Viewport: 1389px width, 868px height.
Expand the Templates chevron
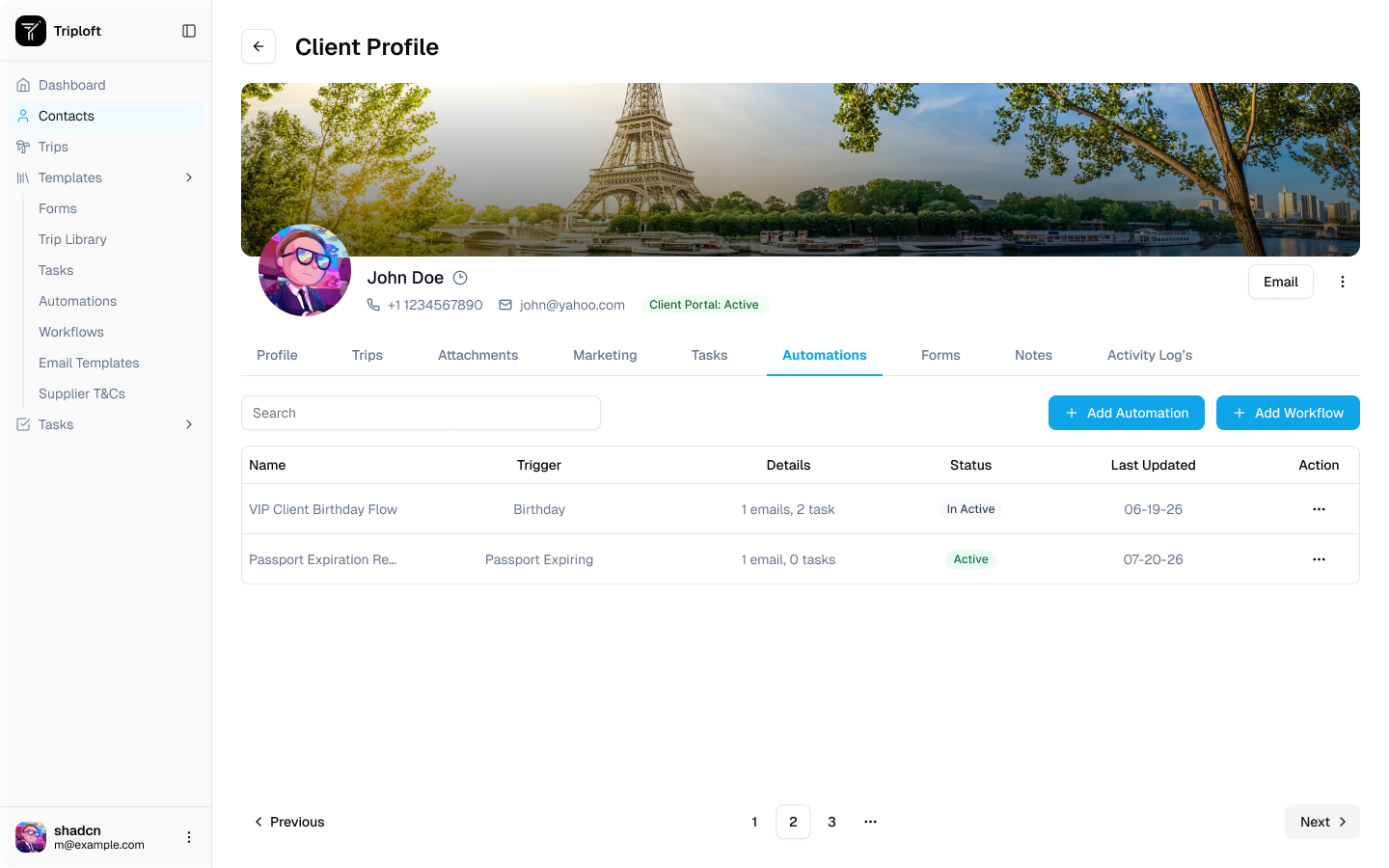coord(189,177)
